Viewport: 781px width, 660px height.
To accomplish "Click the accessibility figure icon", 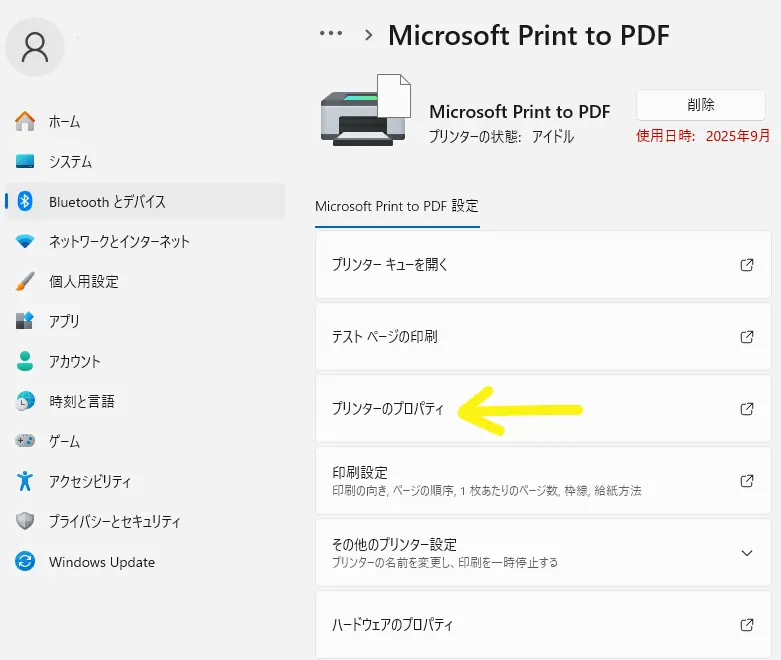I will click(26, 482).
